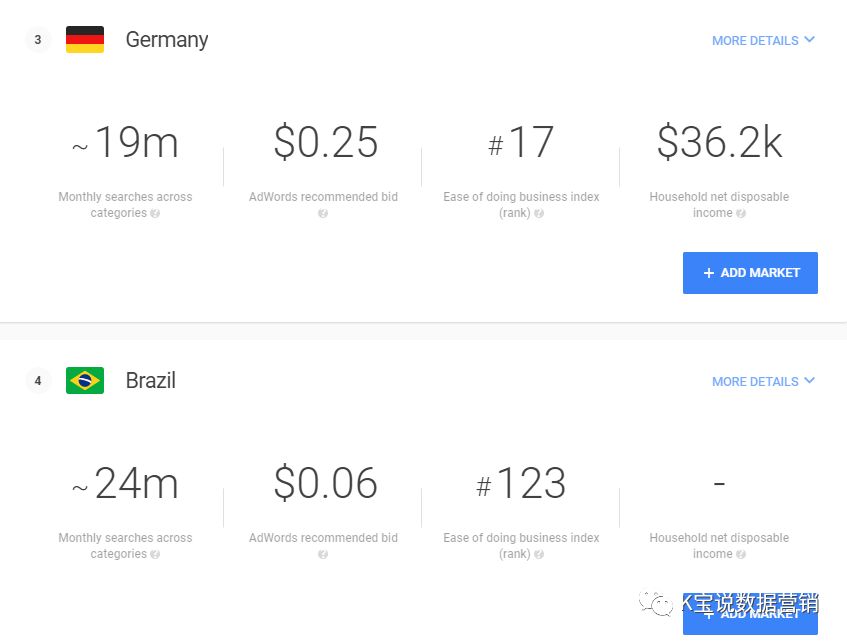Click the Brazil flag icon

85,381
